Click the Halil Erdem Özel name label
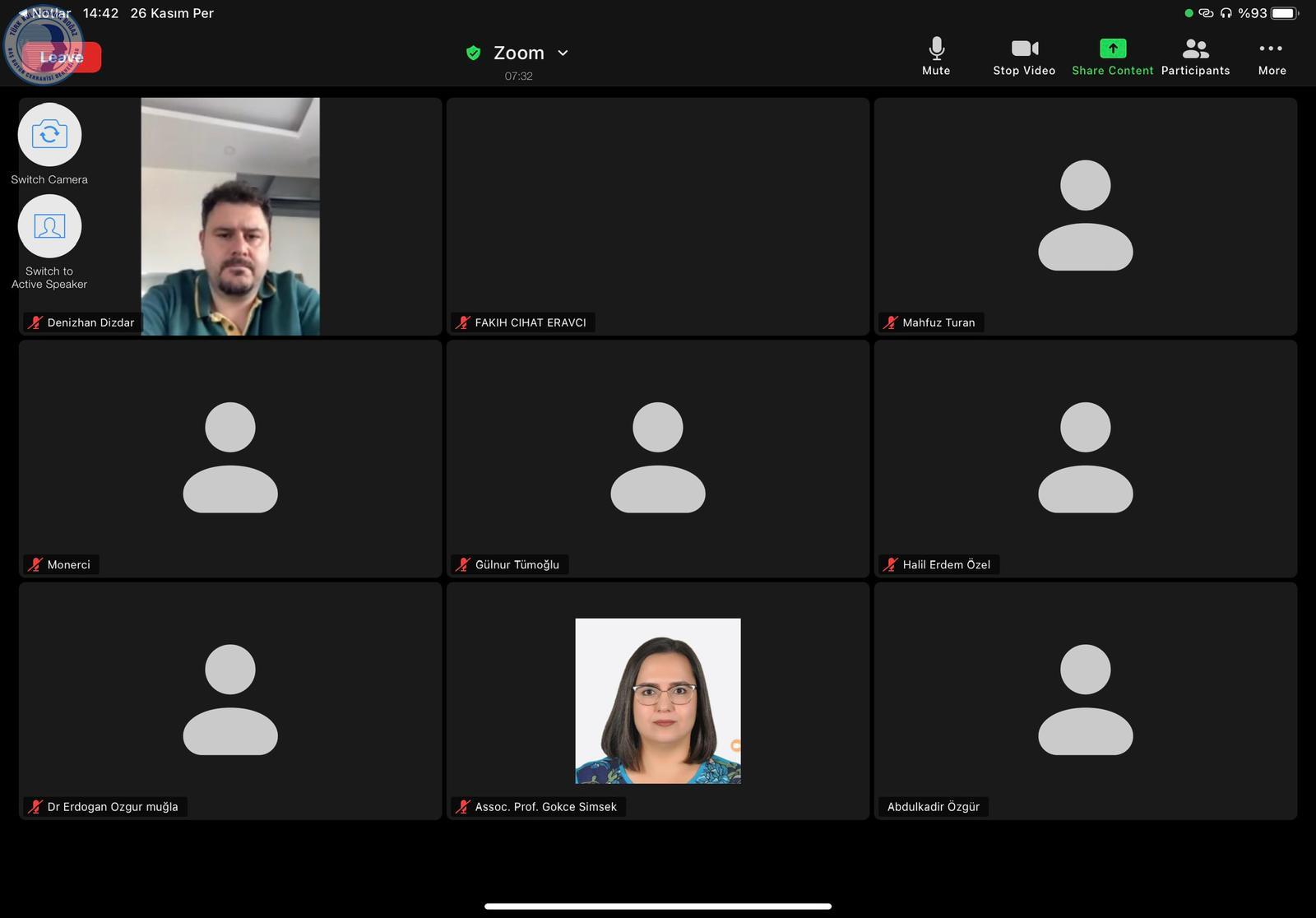This screenshot has height=918, width=1316. click(x=947, y=564)
